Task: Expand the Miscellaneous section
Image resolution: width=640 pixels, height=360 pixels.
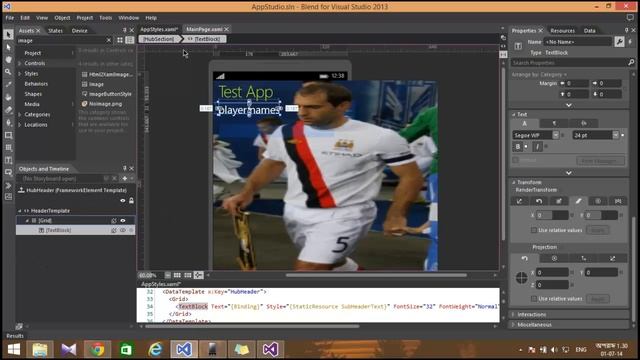Action: 513,325
